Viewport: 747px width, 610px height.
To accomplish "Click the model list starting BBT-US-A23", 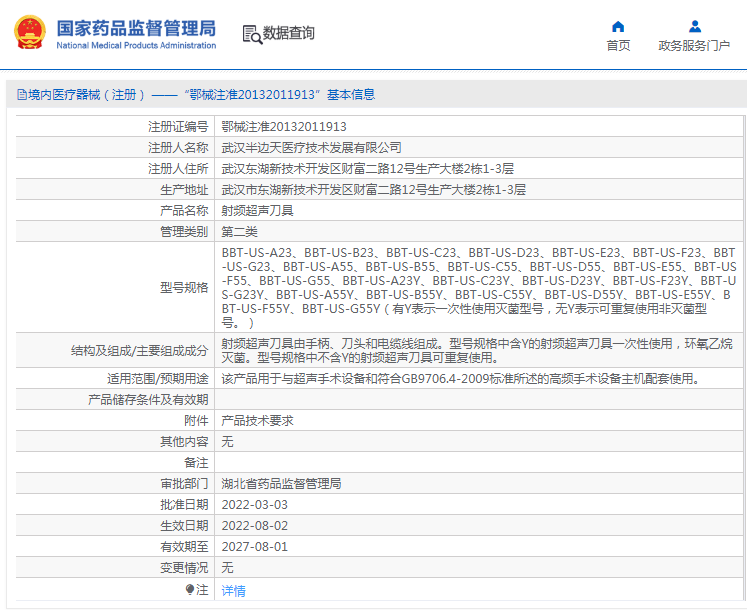I will tap(478, 287).
